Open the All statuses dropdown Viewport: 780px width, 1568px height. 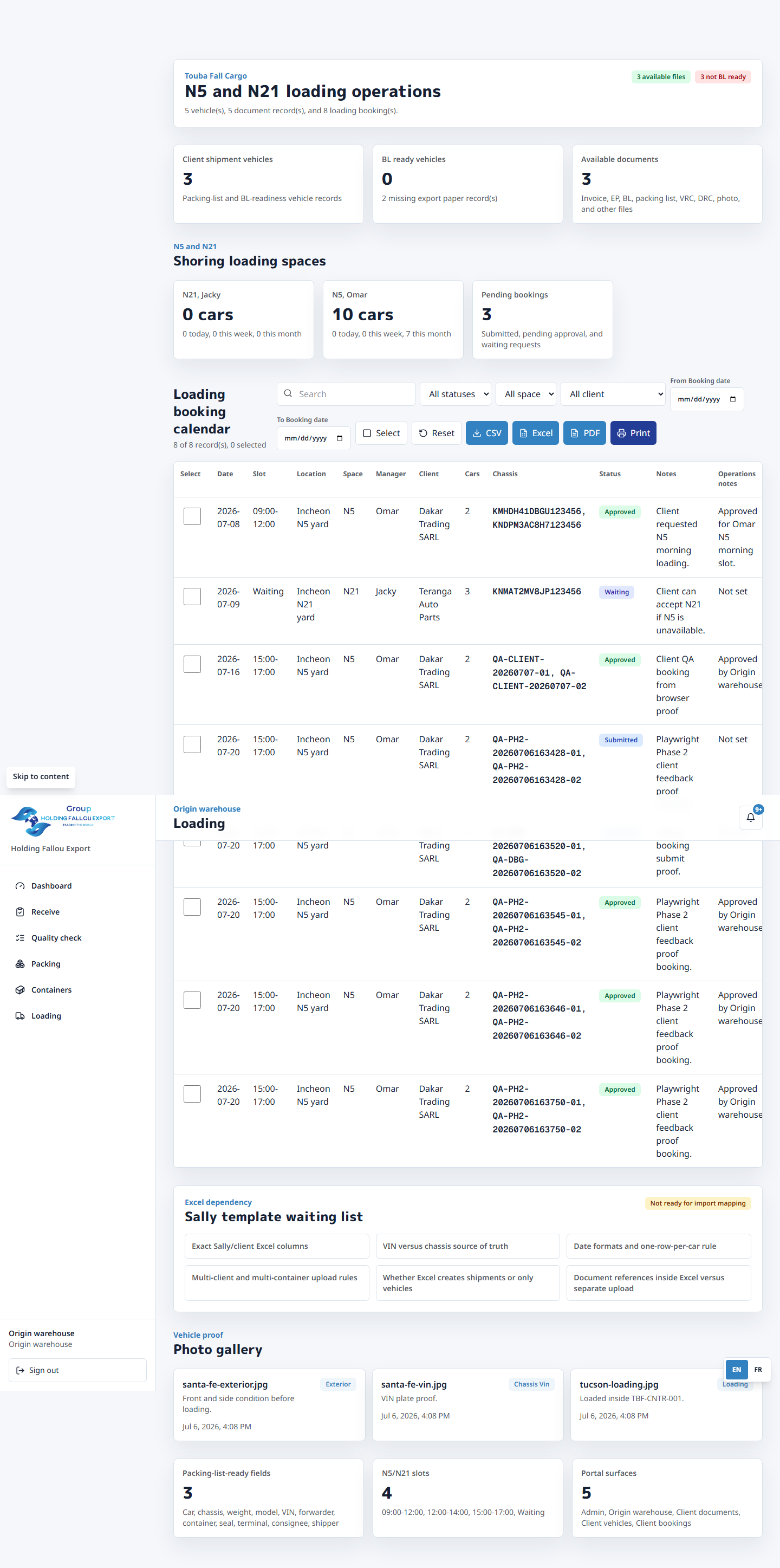coord(455,394)
